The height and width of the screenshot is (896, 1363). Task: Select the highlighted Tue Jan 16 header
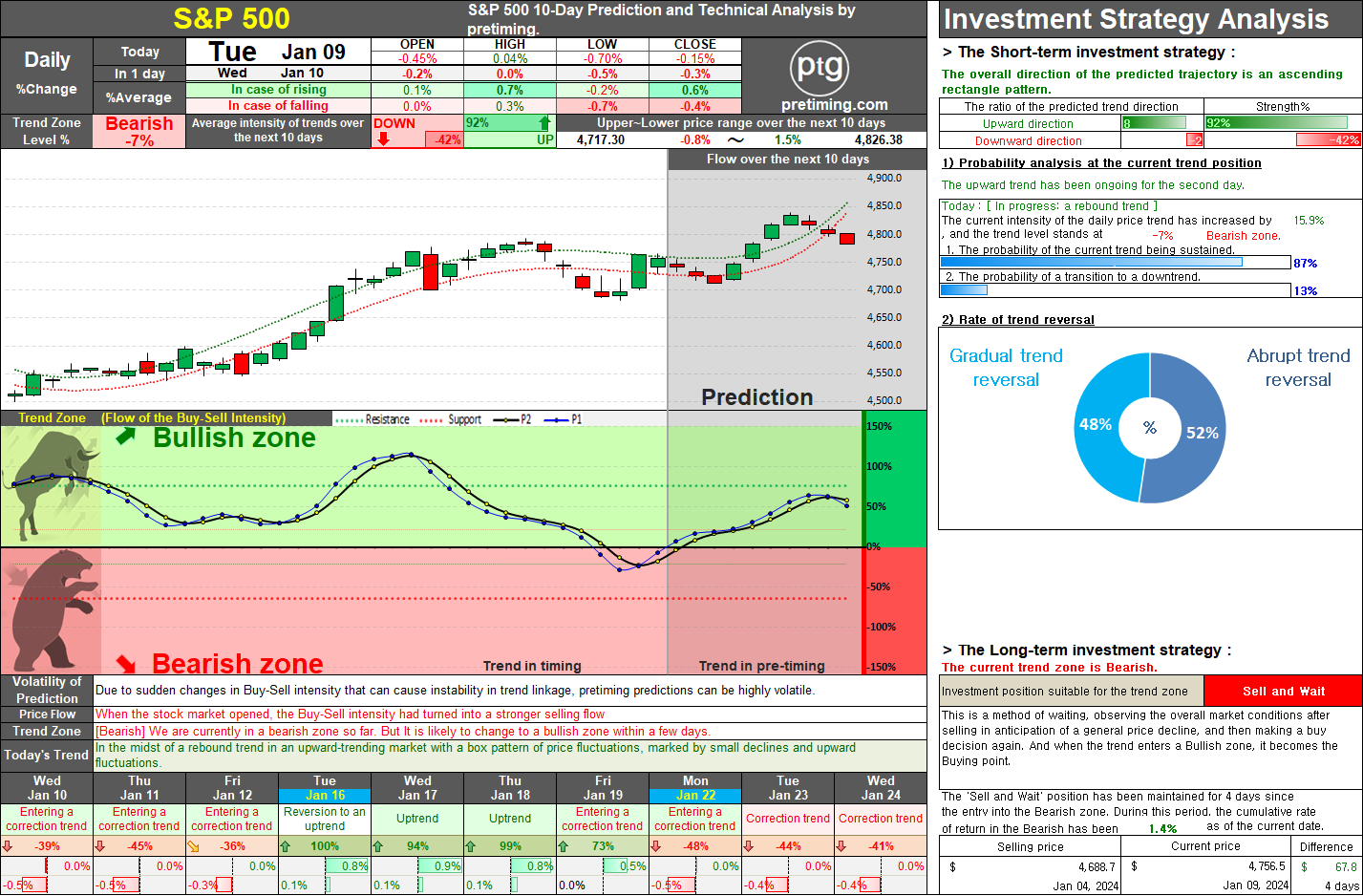tap(325, 788)
